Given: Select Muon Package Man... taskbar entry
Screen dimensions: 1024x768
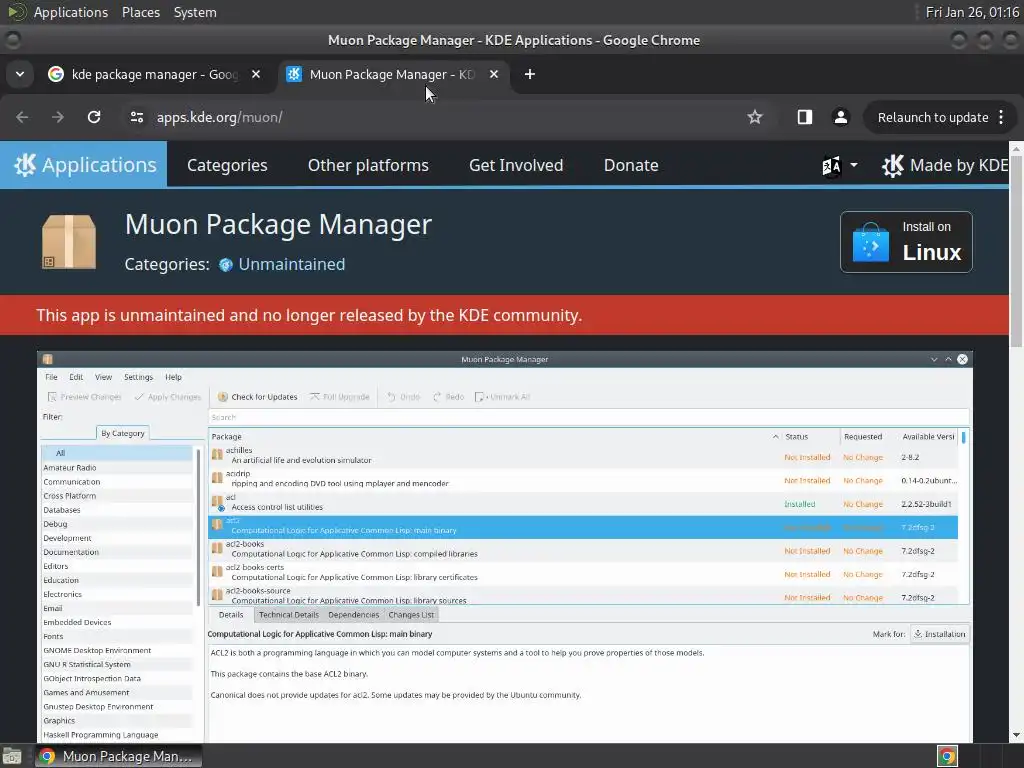Looking at the screenshot, I should click(x=118, y=756).
